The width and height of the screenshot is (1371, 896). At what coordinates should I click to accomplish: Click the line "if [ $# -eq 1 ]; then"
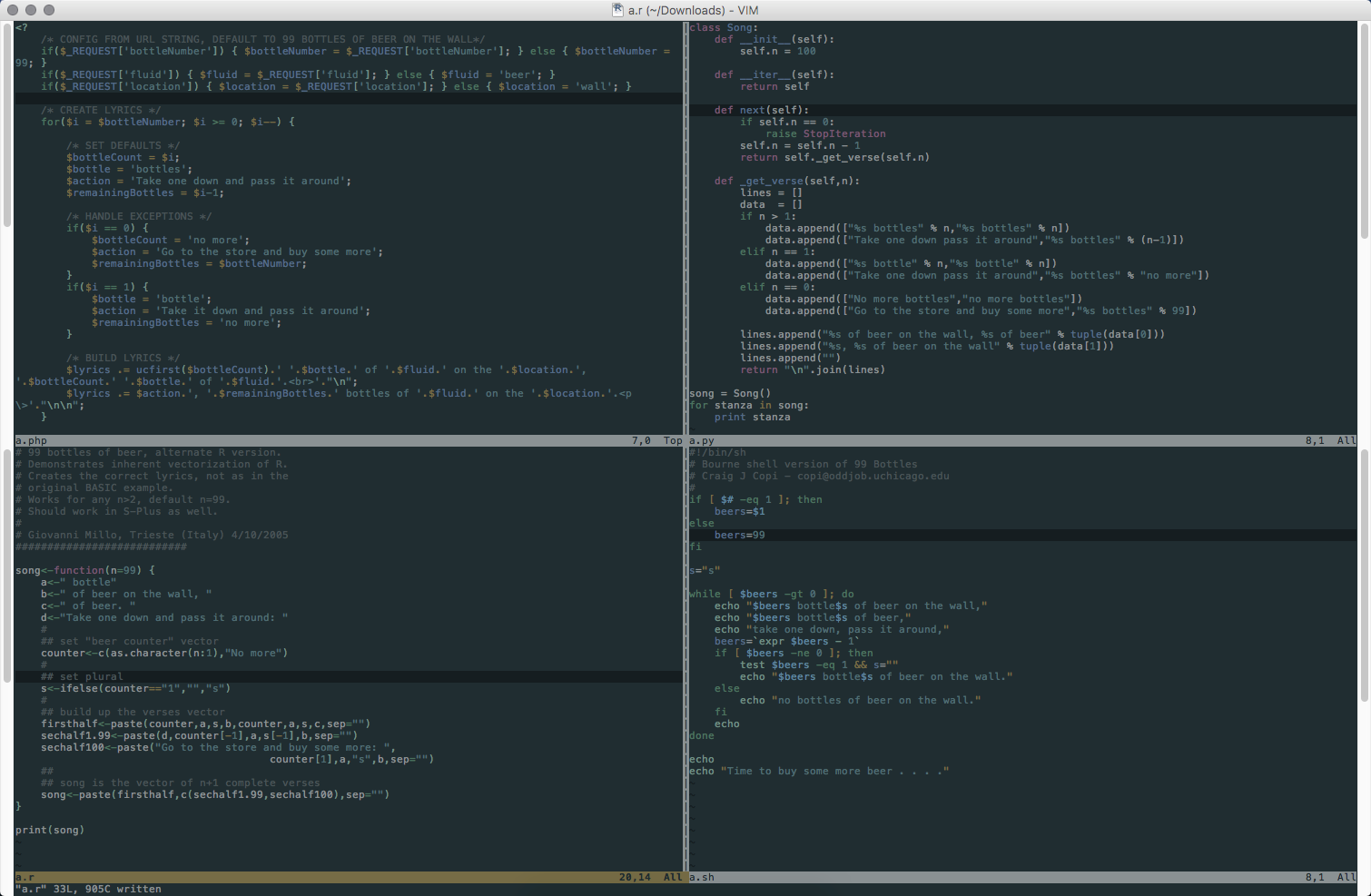(755, 499)
